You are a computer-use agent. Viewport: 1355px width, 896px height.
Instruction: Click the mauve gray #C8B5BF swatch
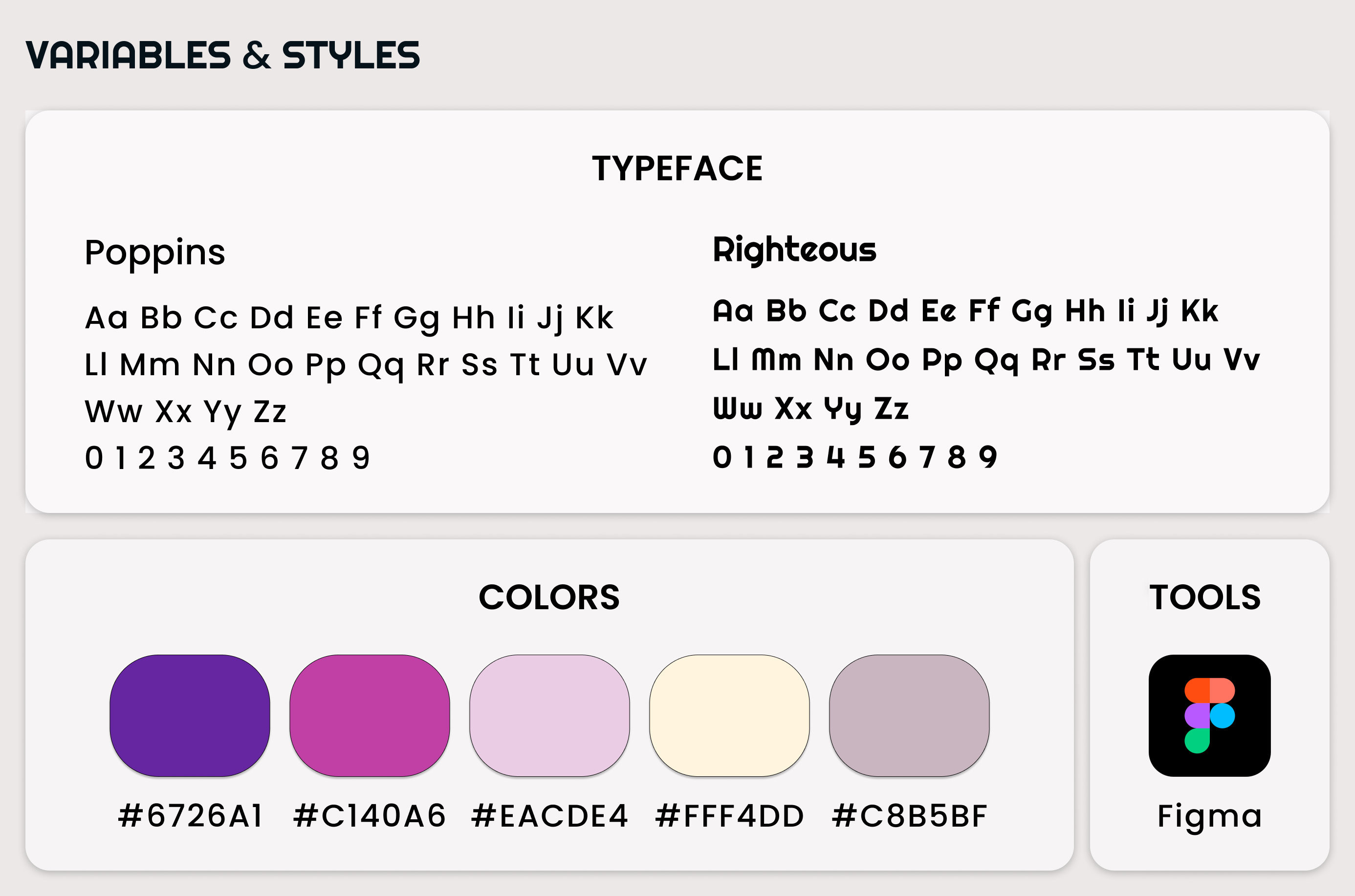click(909, 715)
